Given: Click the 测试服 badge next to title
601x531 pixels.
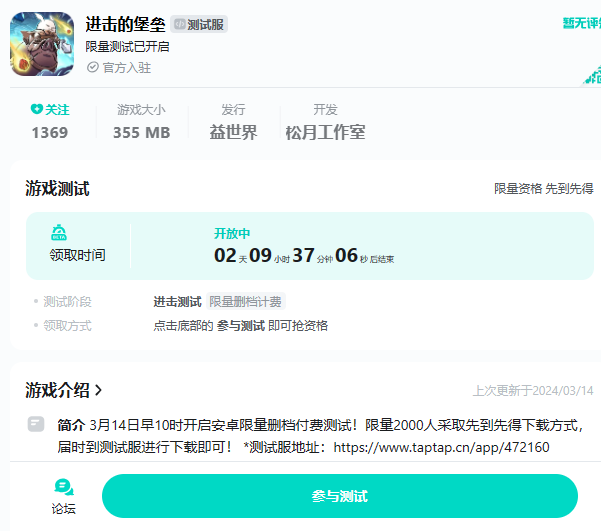Looking at the screenshot, I should [199, 25].
